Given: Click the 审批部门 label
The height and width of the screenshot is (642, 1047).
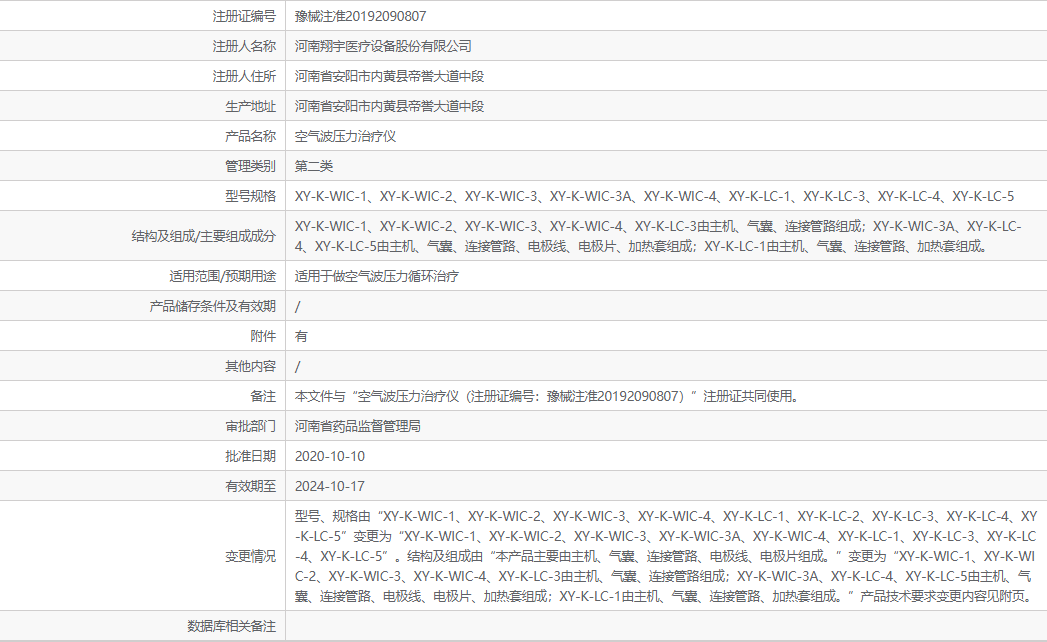Looking at the screenshot, I should click(x=250, y=426).
